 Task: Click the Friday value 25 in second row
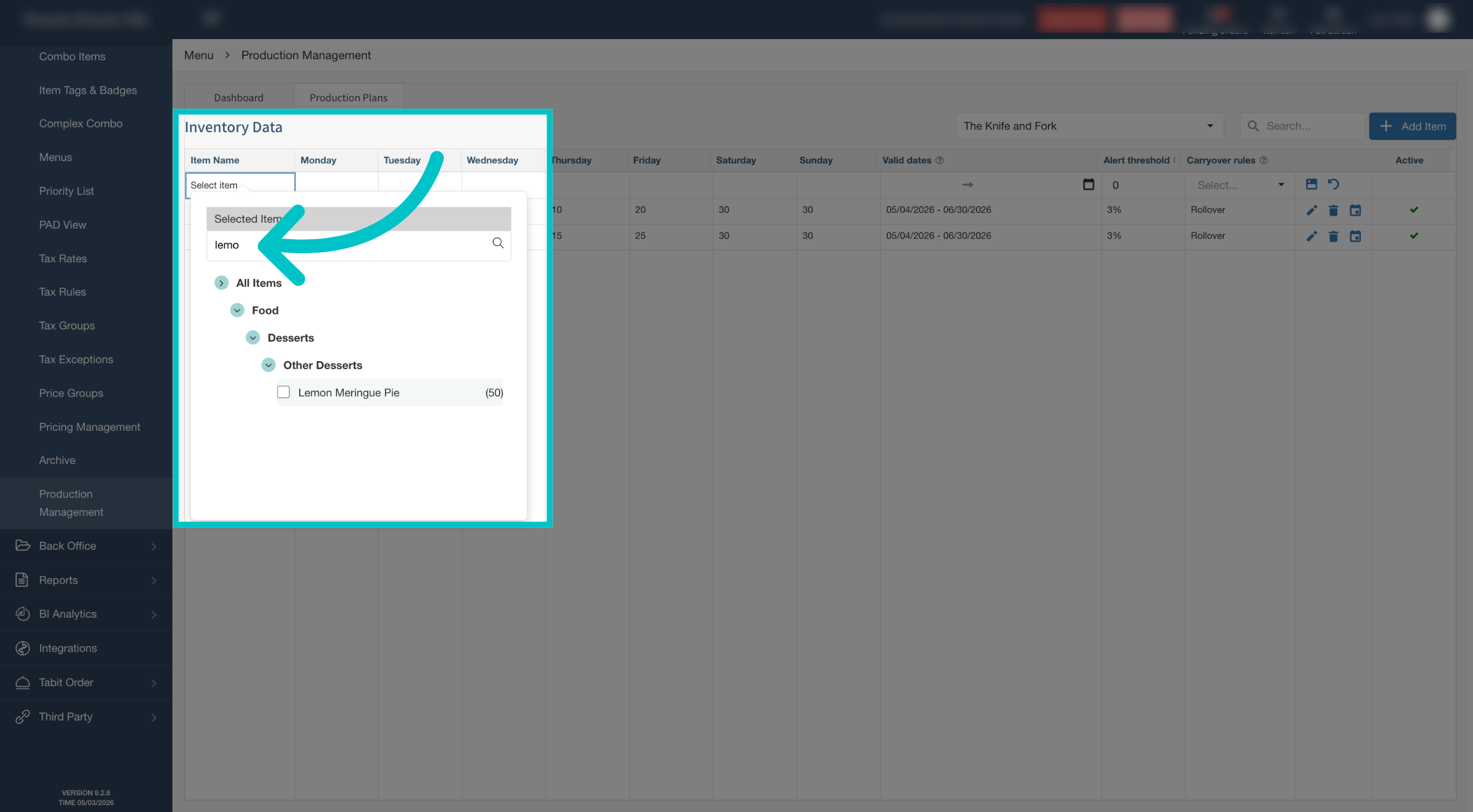[x=640, y=236]
